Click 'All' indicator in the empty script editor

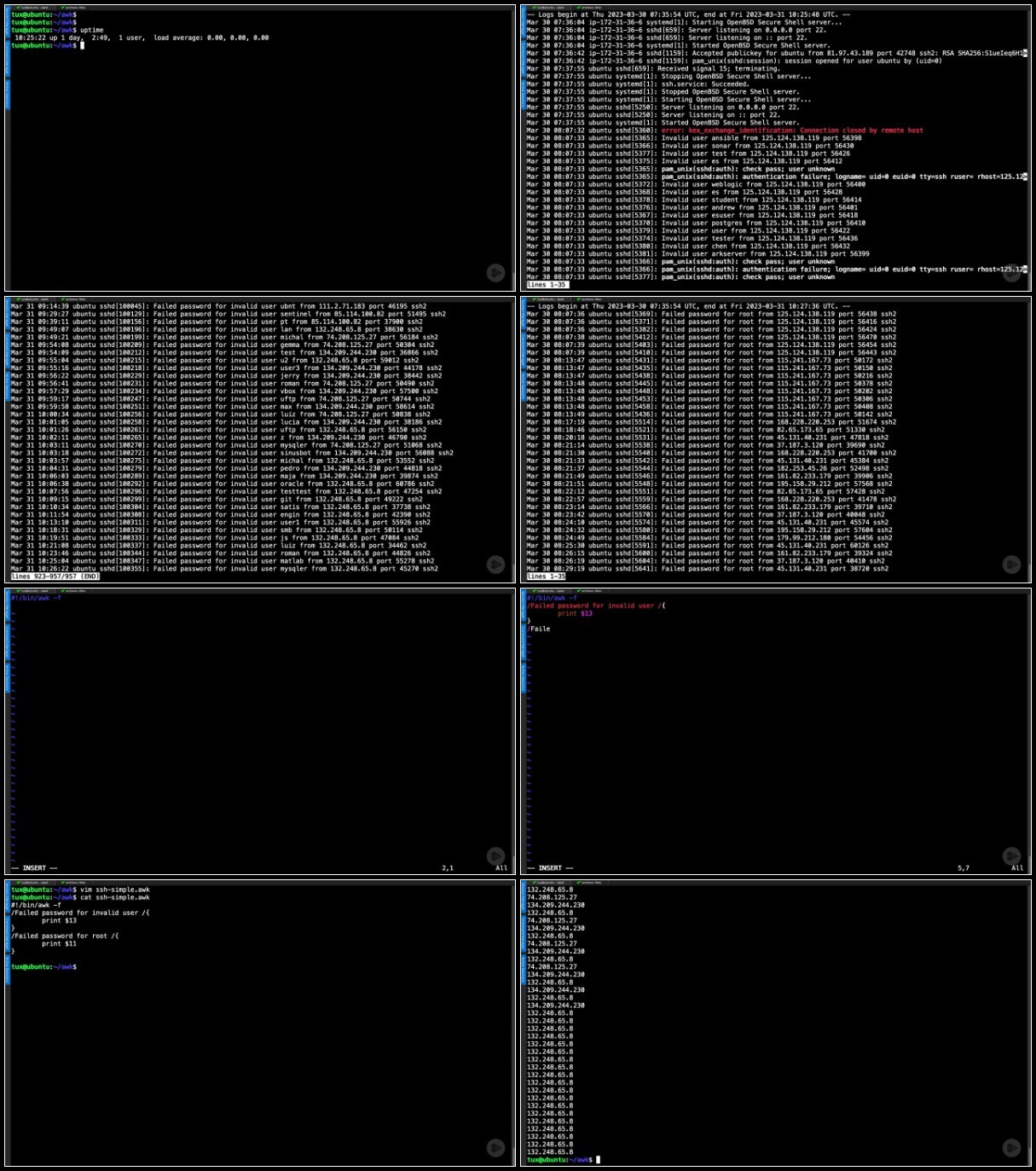click(501, 868)
